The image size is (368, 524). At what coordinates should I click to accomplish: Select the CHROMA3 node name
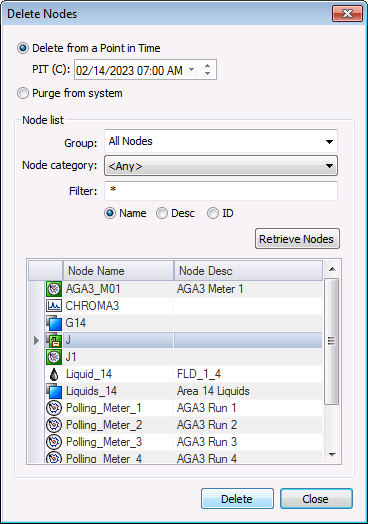(x=92, y=306)
